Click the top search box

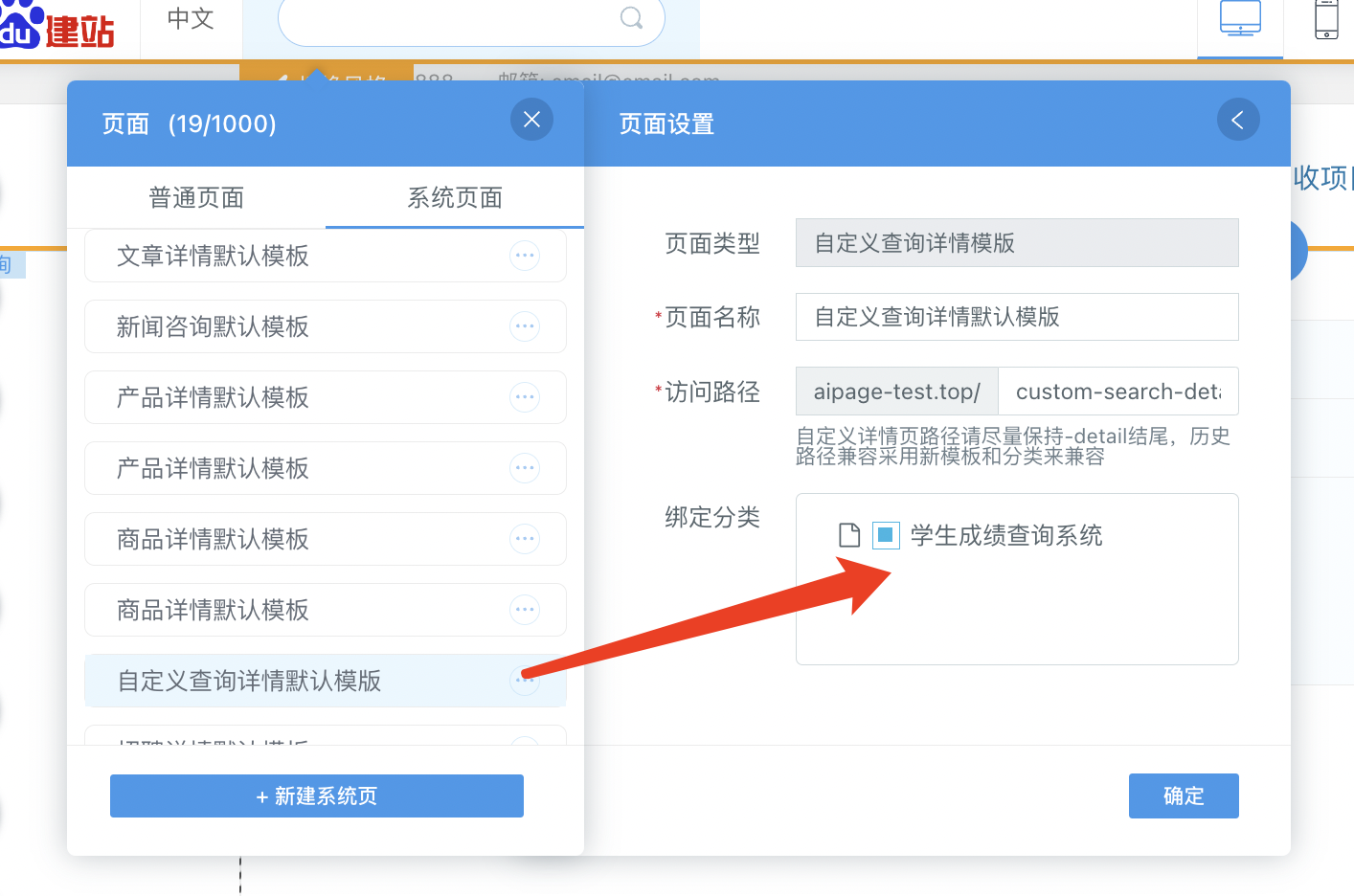click(471, 19)
